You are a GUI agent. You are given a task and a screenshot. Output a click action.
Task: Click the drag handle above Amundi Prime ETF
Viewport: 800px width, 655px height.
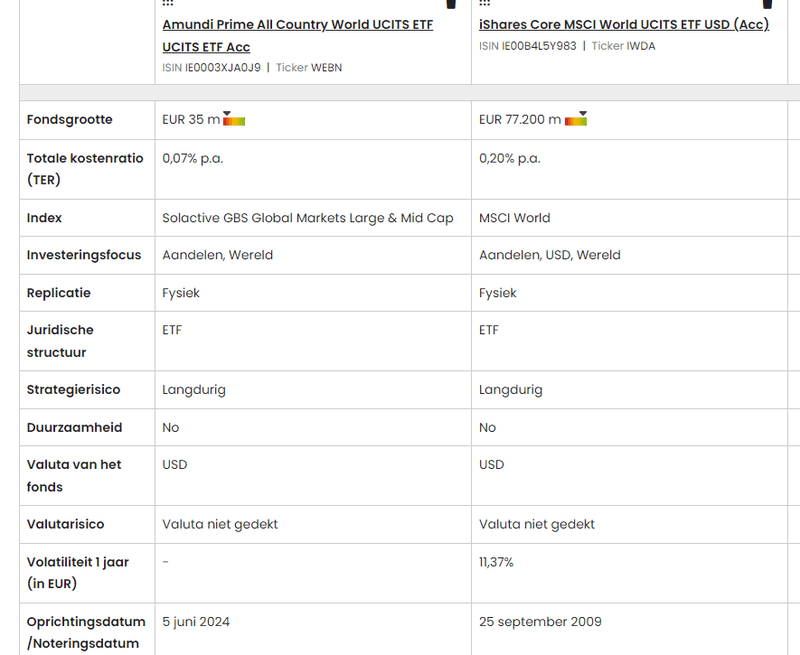tap(167, 4)
